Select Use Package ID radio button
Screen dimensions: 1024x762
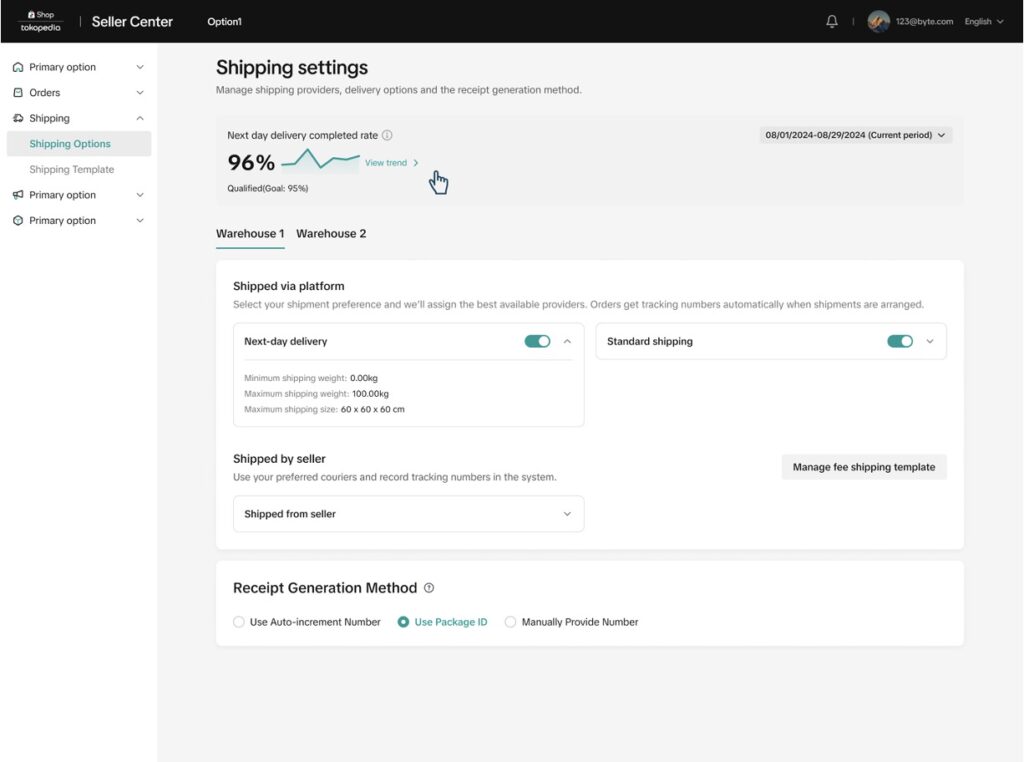point(404,622)
